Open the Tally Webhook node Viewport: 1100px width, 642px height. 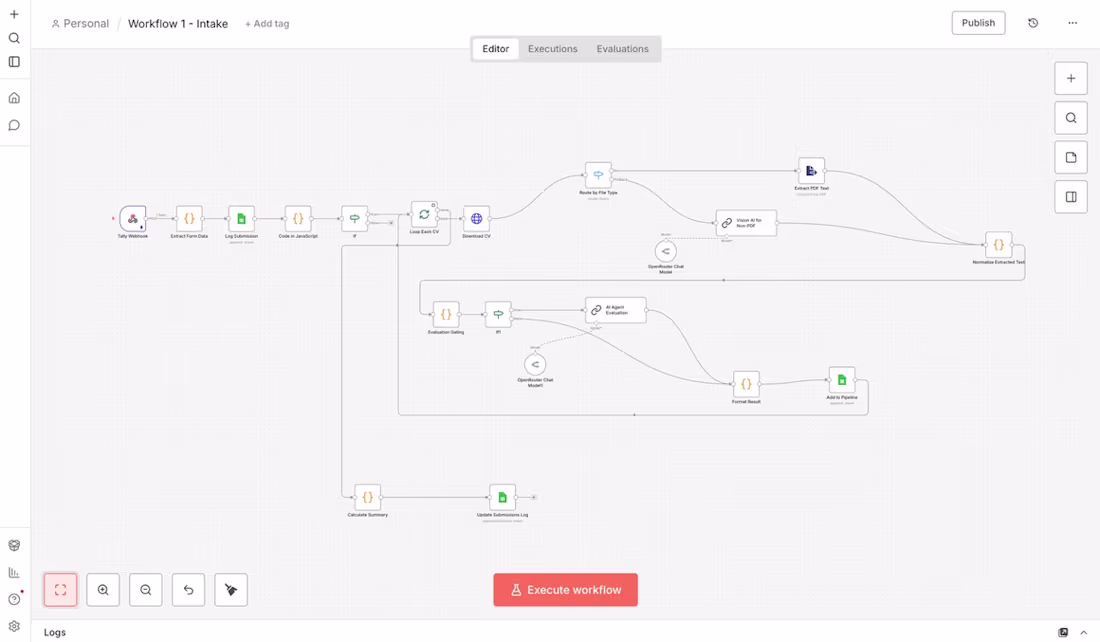133,220
